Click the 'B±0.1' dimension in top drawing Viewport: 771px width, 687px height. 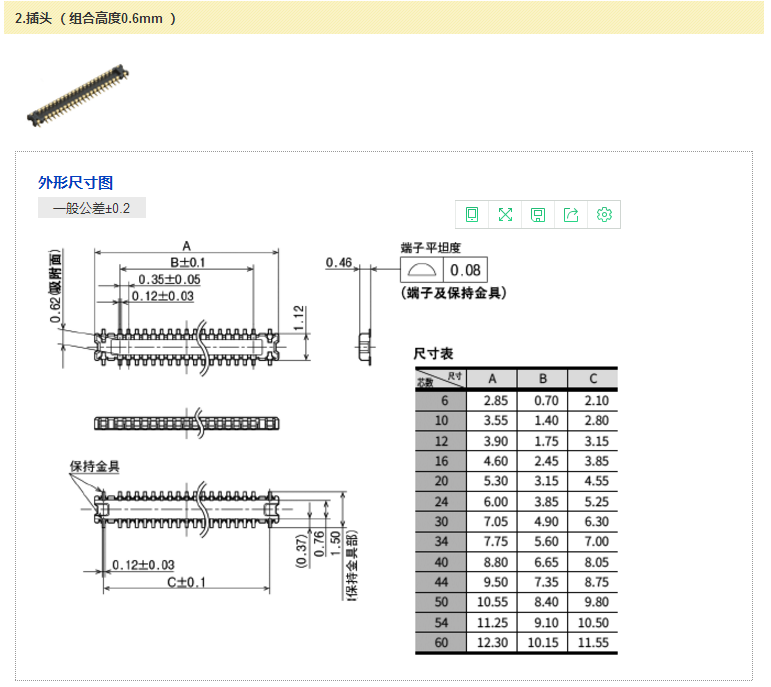click(187, 262)
